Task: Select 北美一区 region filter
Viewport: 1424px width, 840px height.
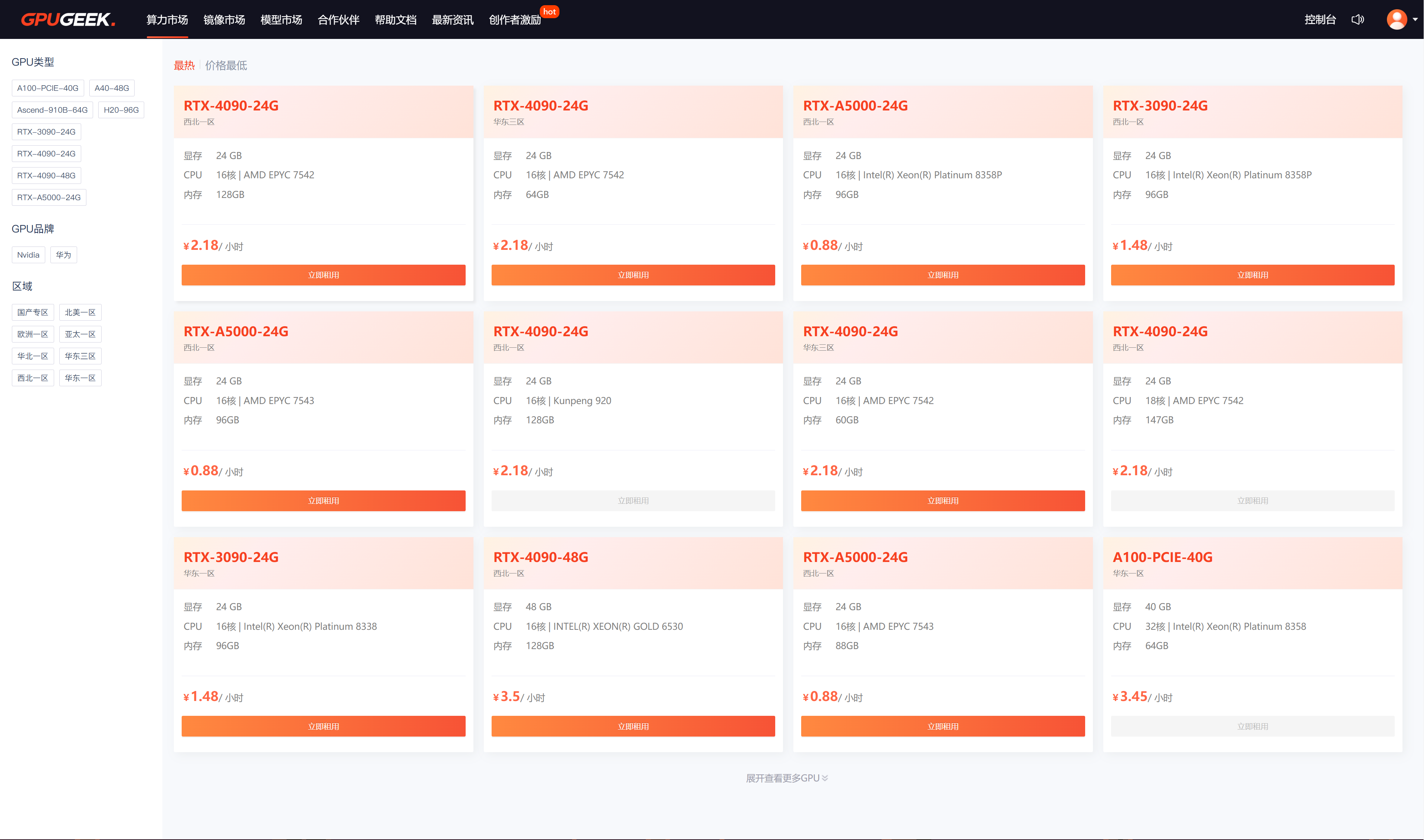Action: pos(80,312)
